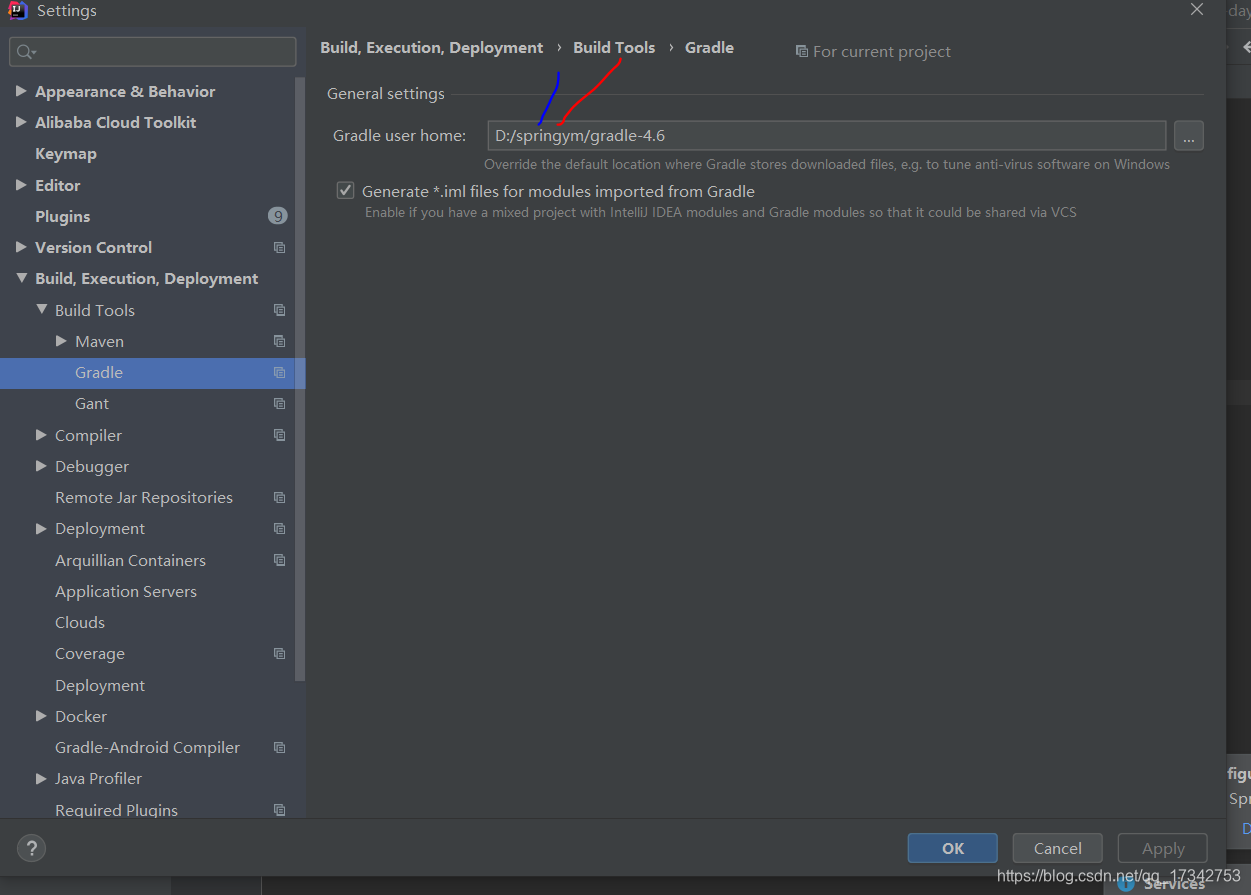Click project-level icon next to Required Plugins

[279, 810]
